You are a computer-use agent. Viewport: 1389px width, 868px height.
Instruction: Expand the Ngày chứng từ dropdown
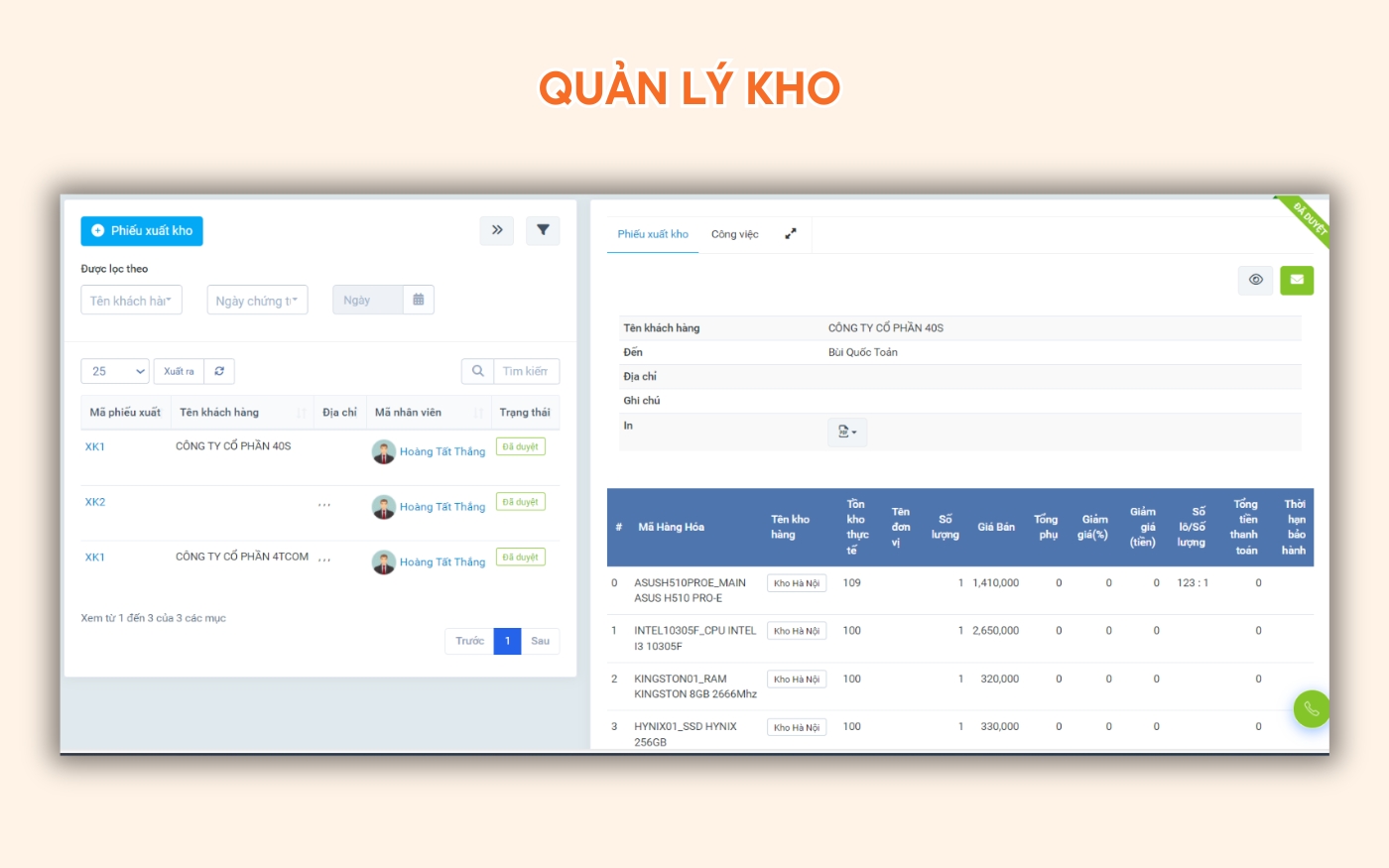pyautogui.click(x=257, y=299)
